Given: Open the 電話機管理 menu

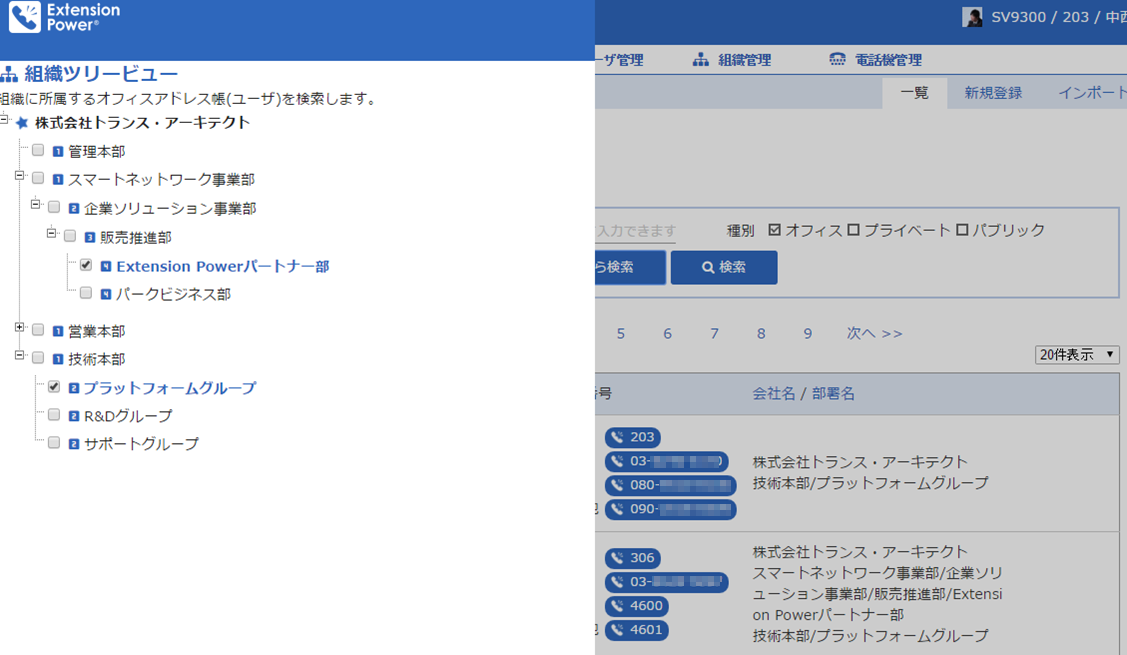Looking at the screenshot, I should coord(875,60).
